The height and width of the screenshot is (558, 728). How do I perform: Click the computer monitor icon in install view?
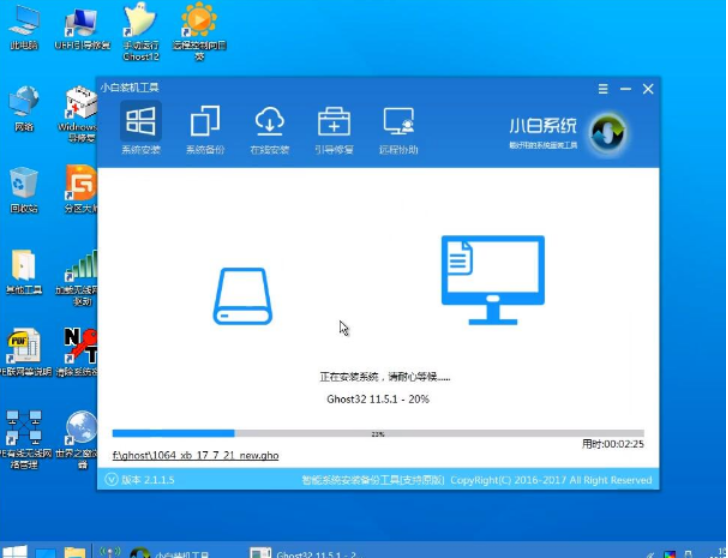tap(493, 280)
